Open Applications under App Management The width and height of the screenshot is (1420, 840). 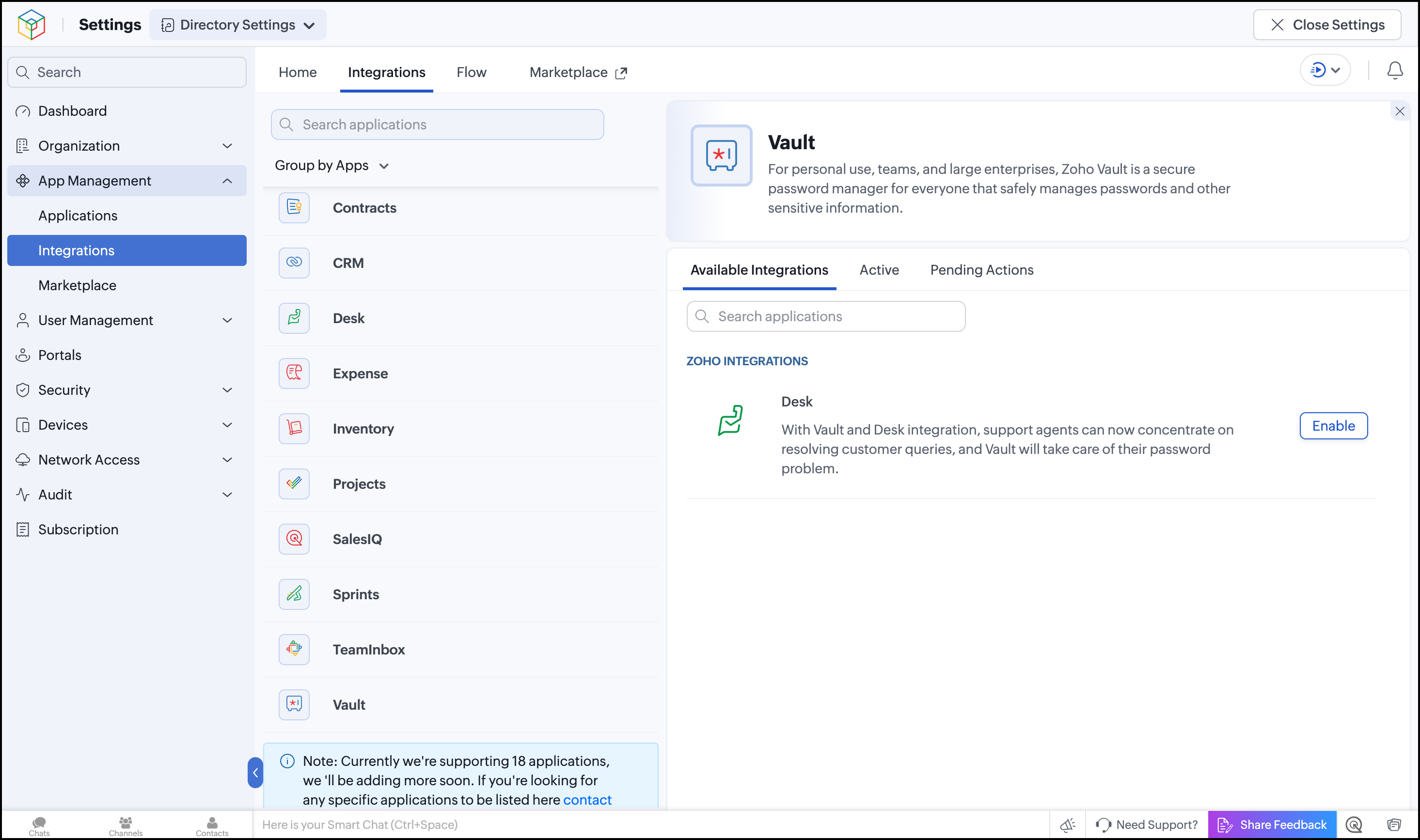tap(127, 216)
